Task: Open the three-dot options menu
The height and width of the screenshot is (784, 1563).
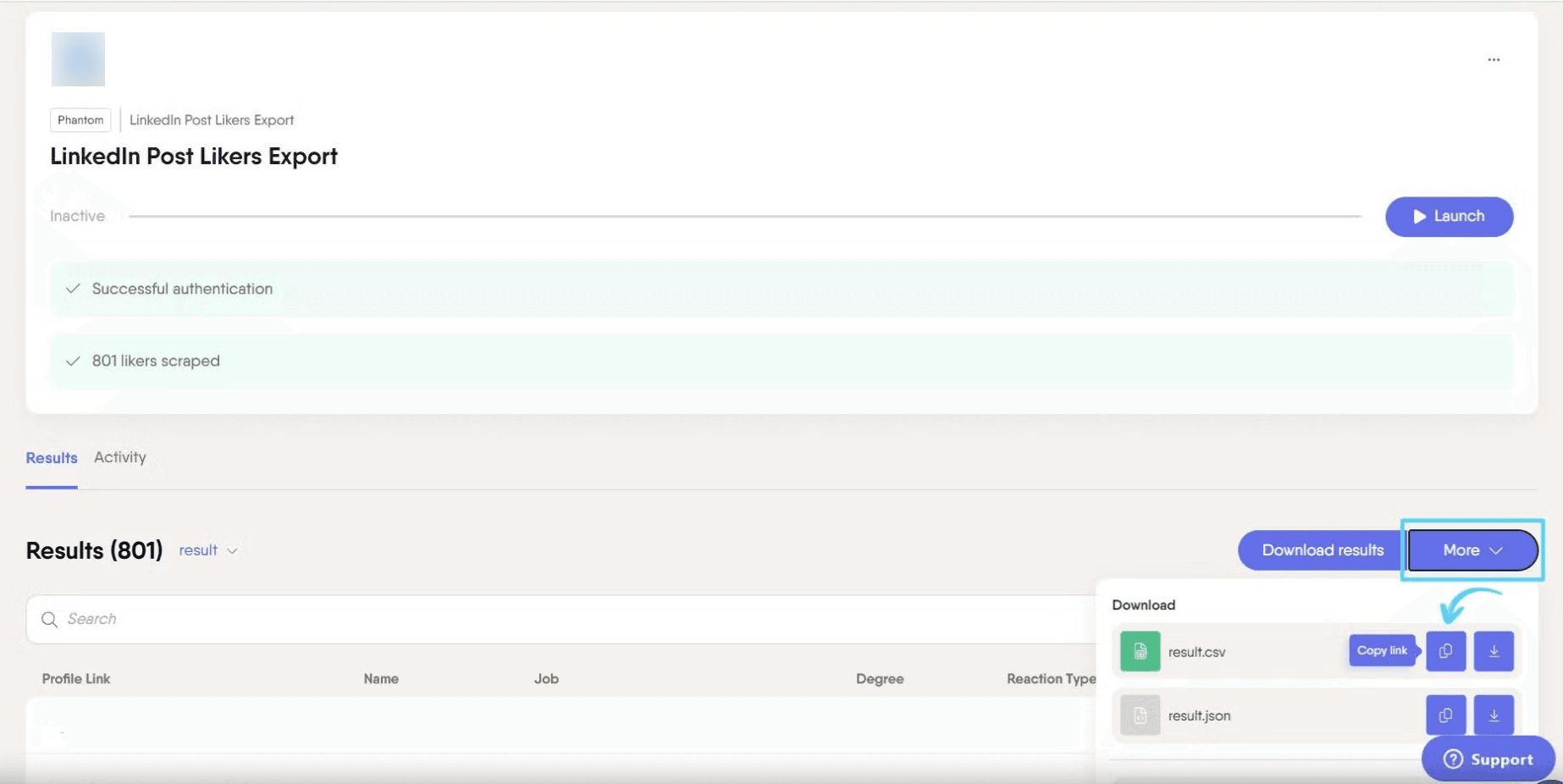Action: coord(1494,59)
